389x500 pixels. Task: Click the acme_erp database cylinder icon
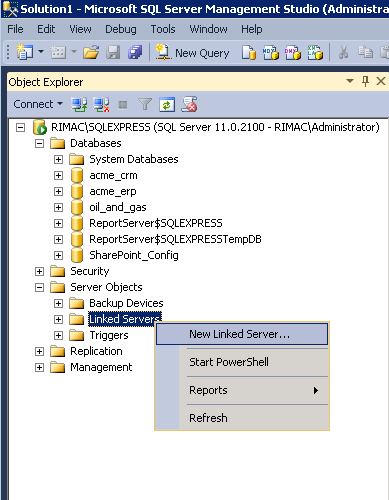pyautogui.click(x=77, y=191)
